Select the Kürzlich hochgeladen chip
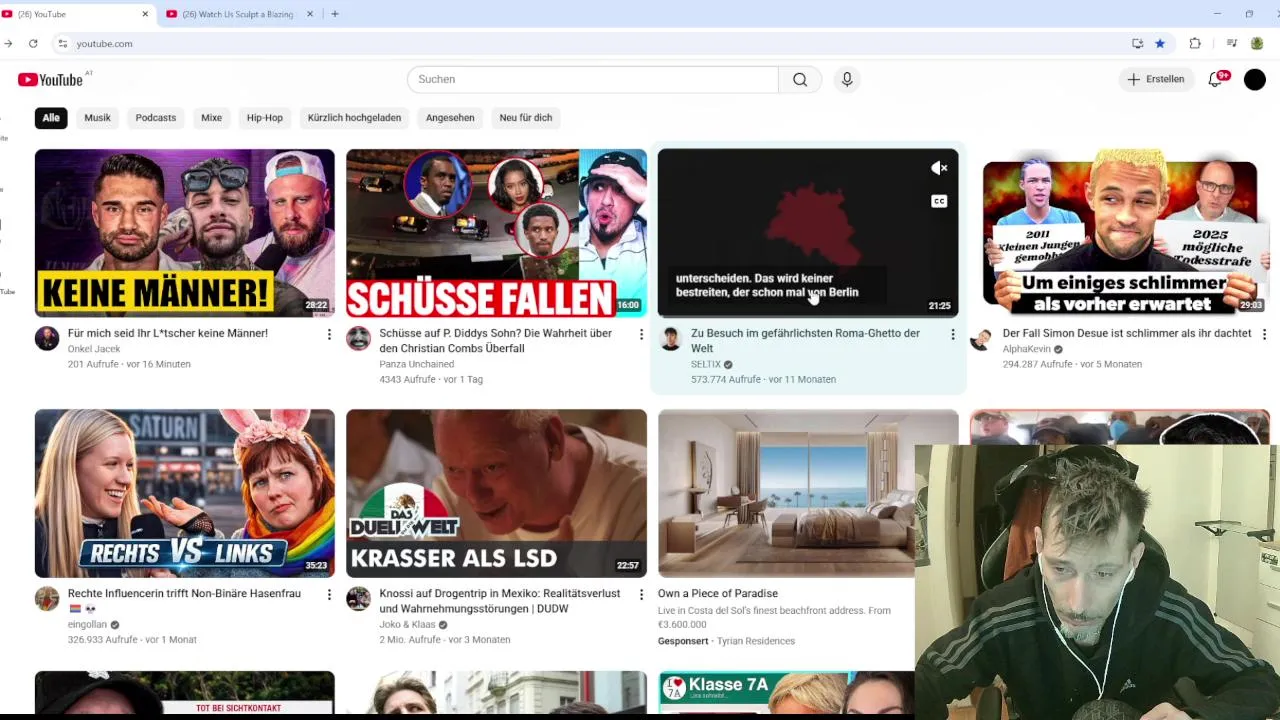 (354, 118)
